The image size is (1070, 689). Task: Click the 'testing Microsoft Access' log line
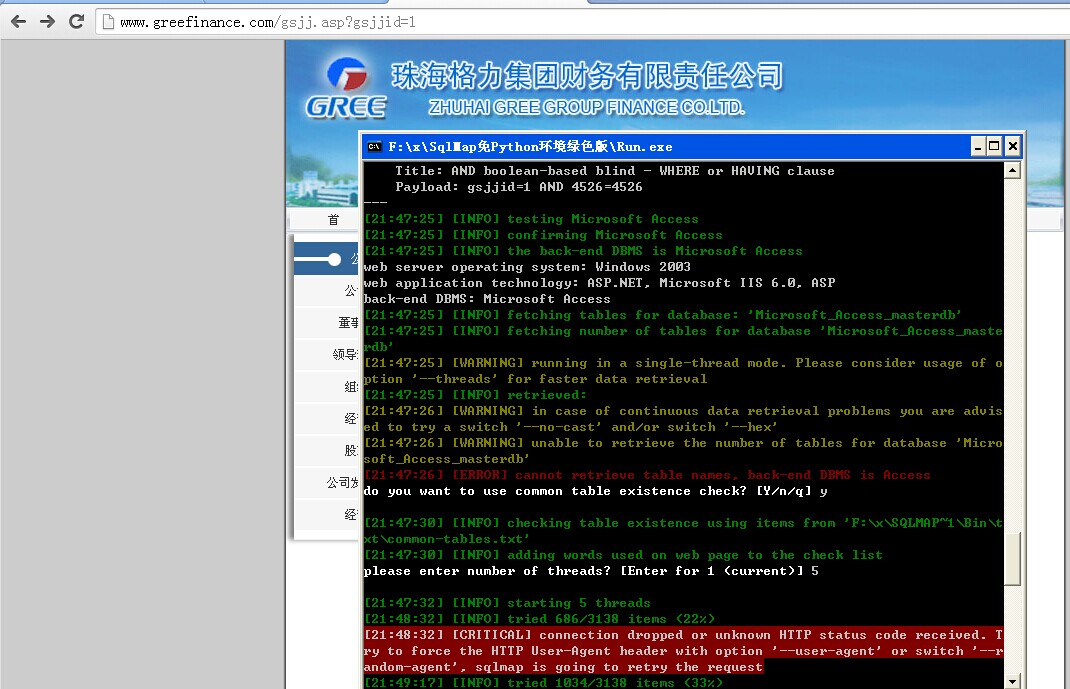(x=531, y=219)
